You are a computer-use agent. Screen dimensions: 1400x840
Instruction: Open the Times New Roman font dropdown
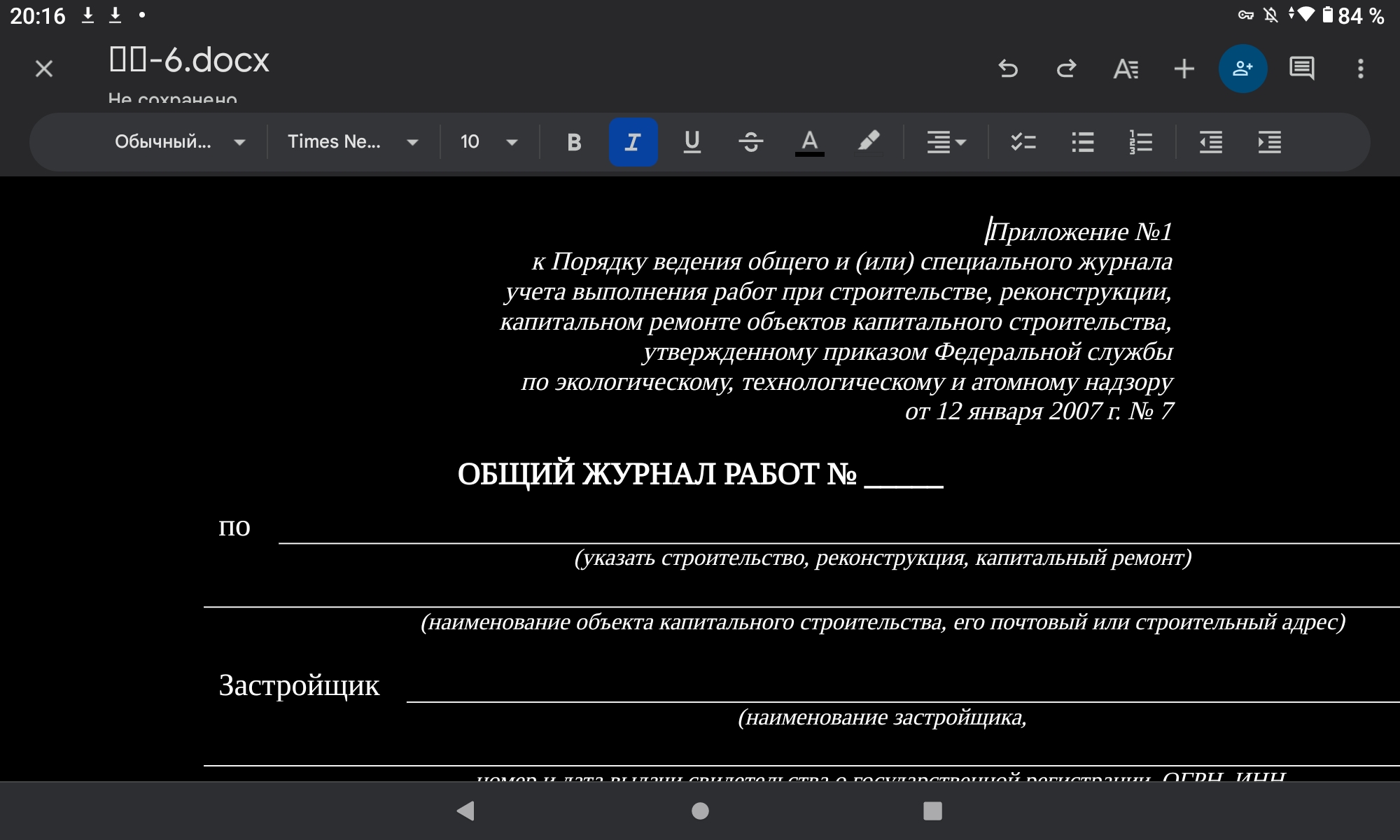pos(353,142)
